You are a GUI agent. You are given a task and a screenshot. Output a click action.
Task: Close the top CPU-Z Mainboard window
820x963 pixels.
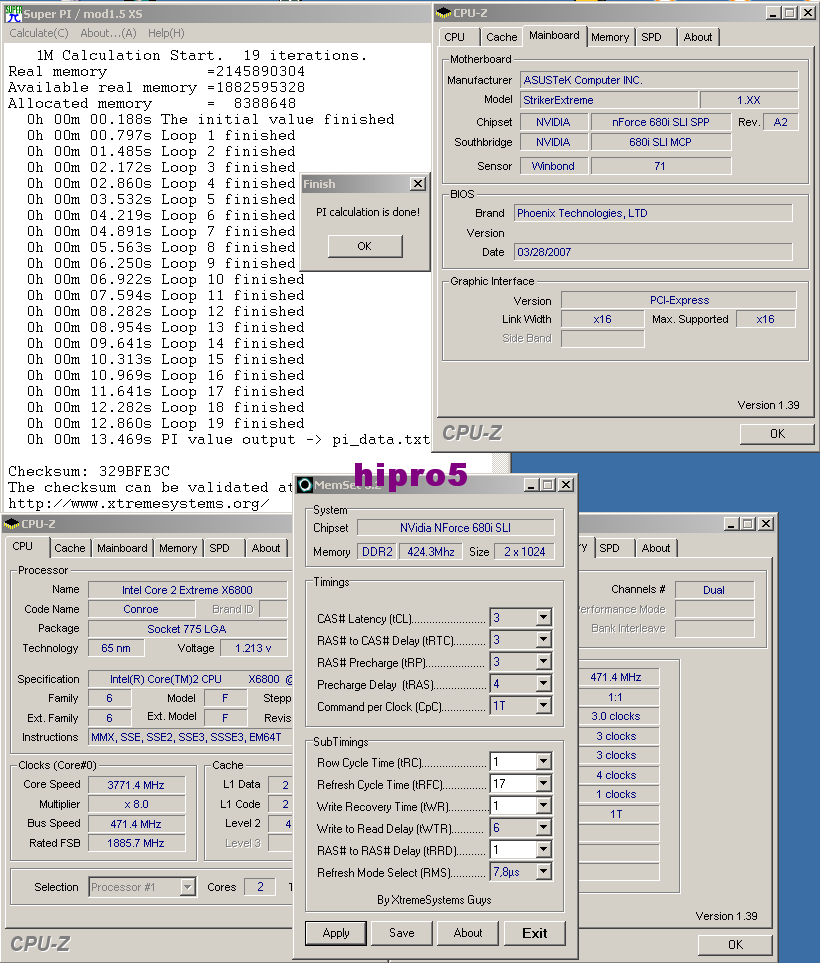point(808,13)
